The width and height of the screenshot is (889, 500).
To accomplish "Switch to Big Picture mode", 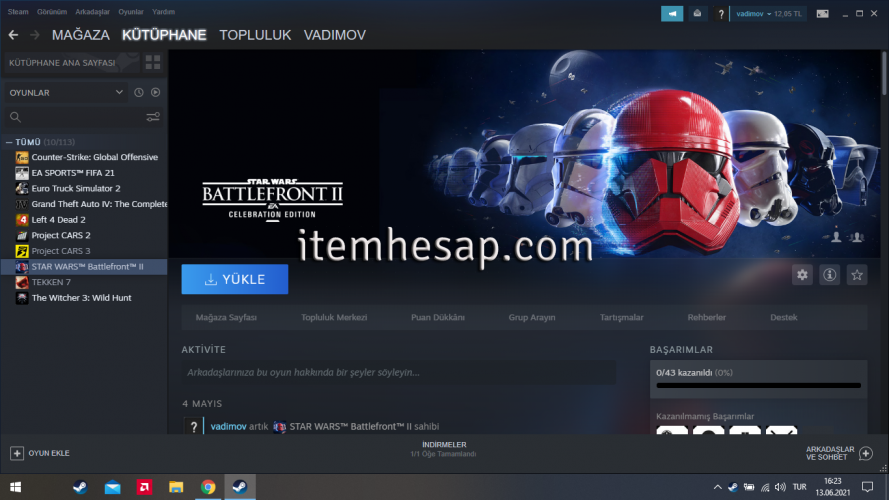I will click(822, 13).
